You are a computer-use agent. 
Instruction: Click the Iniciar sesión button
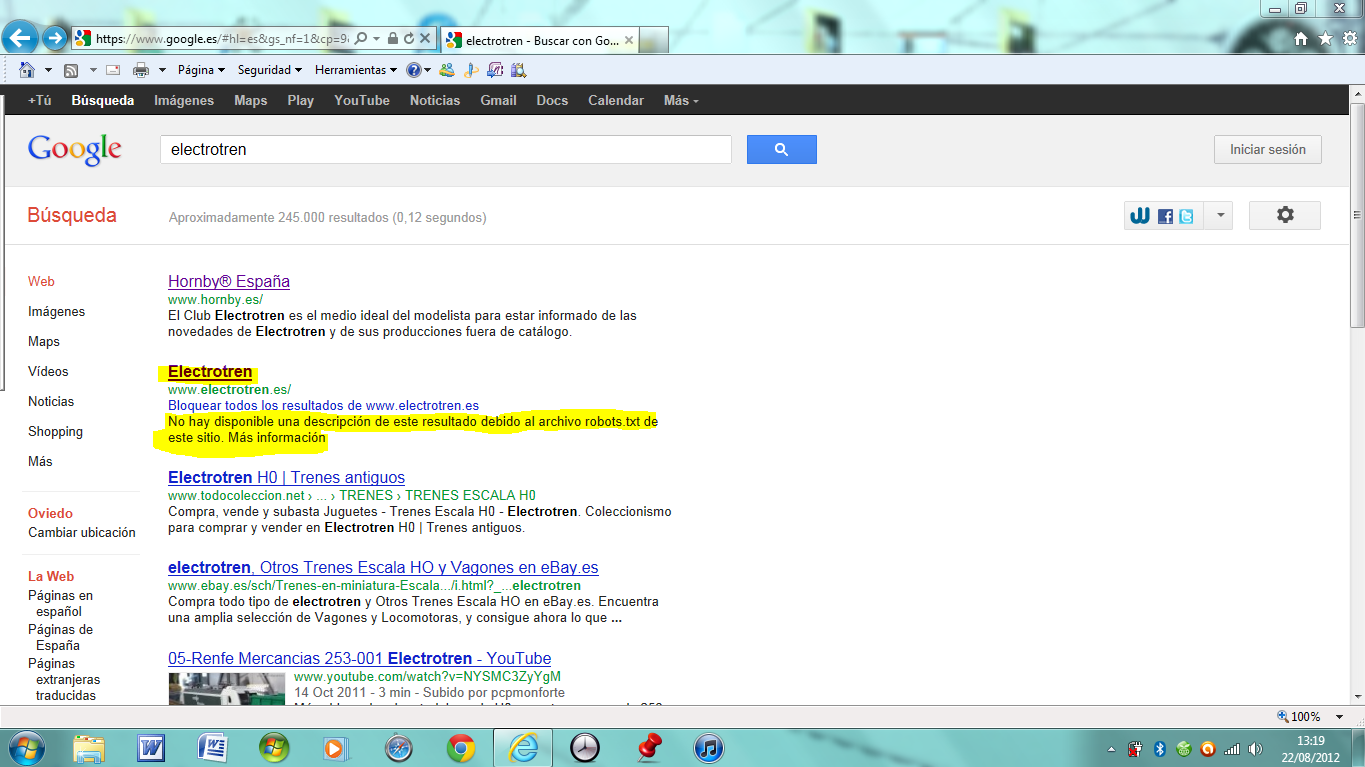tap(1268, 150)
